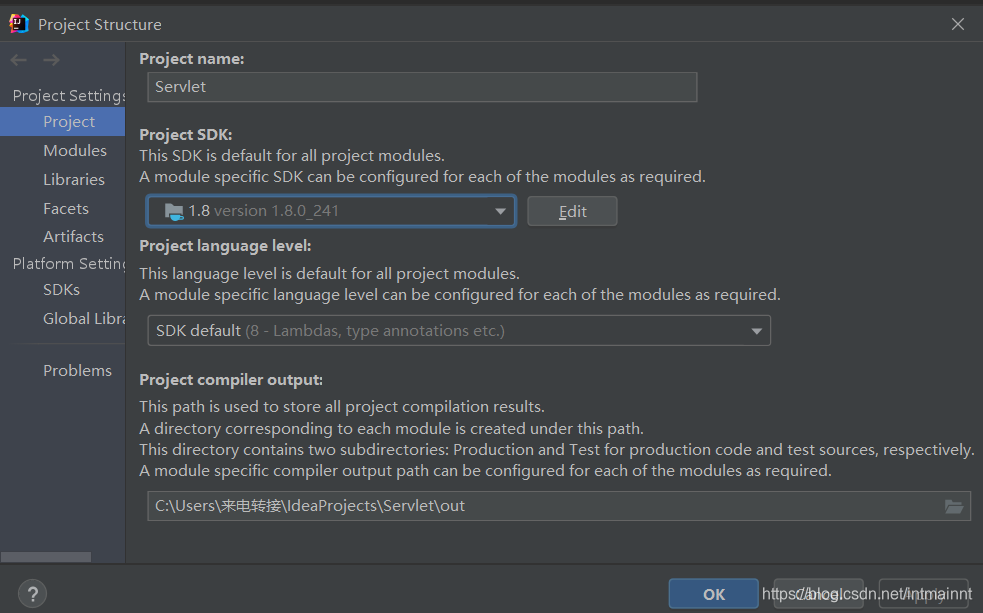Viewport: 983px width, 613px height.
Task: Click the Project name label
Action: [192, 59]
